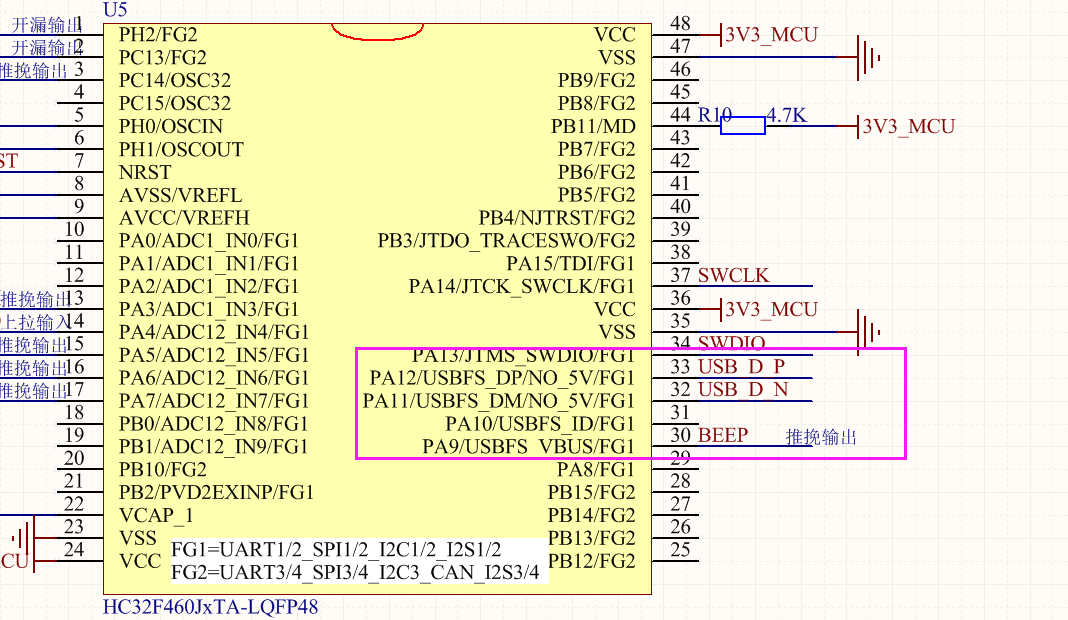Click pin name PB0/ADC12_IN8/FG1
The height and width of the screenshot is (620, 1068).
coord(214,424)
